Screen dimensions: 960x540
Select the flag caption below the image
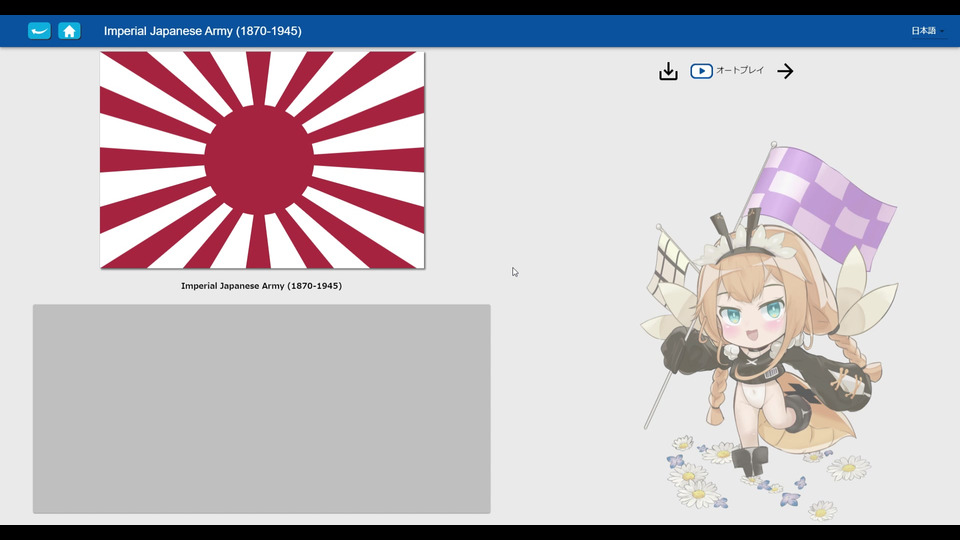click(x=261, y=286)
